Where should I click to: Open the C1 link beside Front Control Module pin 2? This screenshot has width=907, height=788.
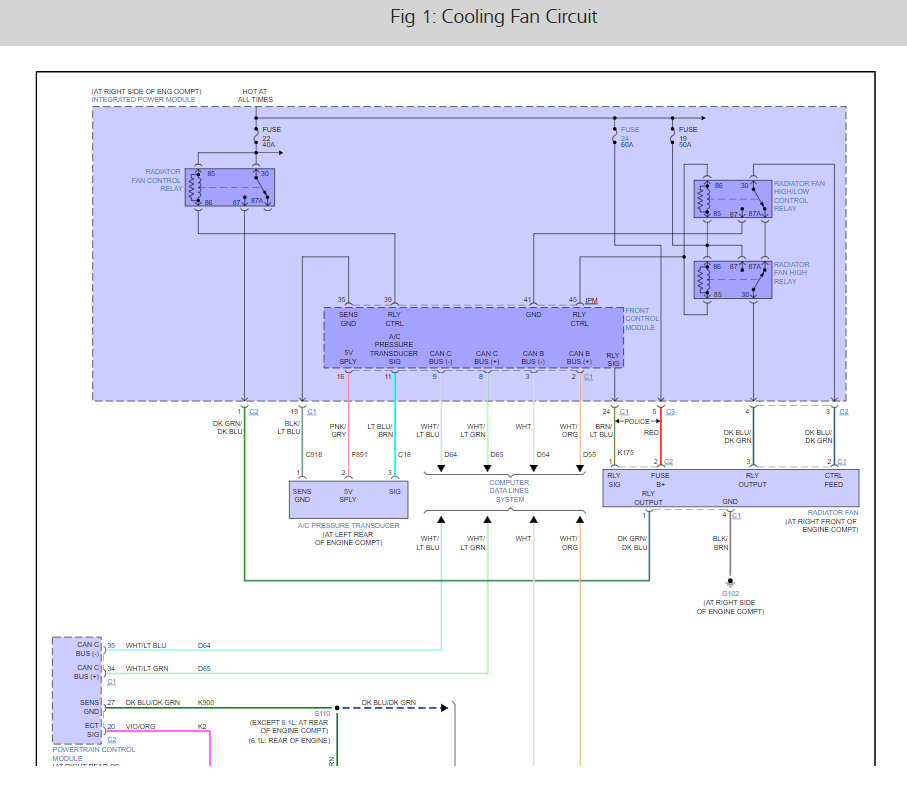(588, 377)
